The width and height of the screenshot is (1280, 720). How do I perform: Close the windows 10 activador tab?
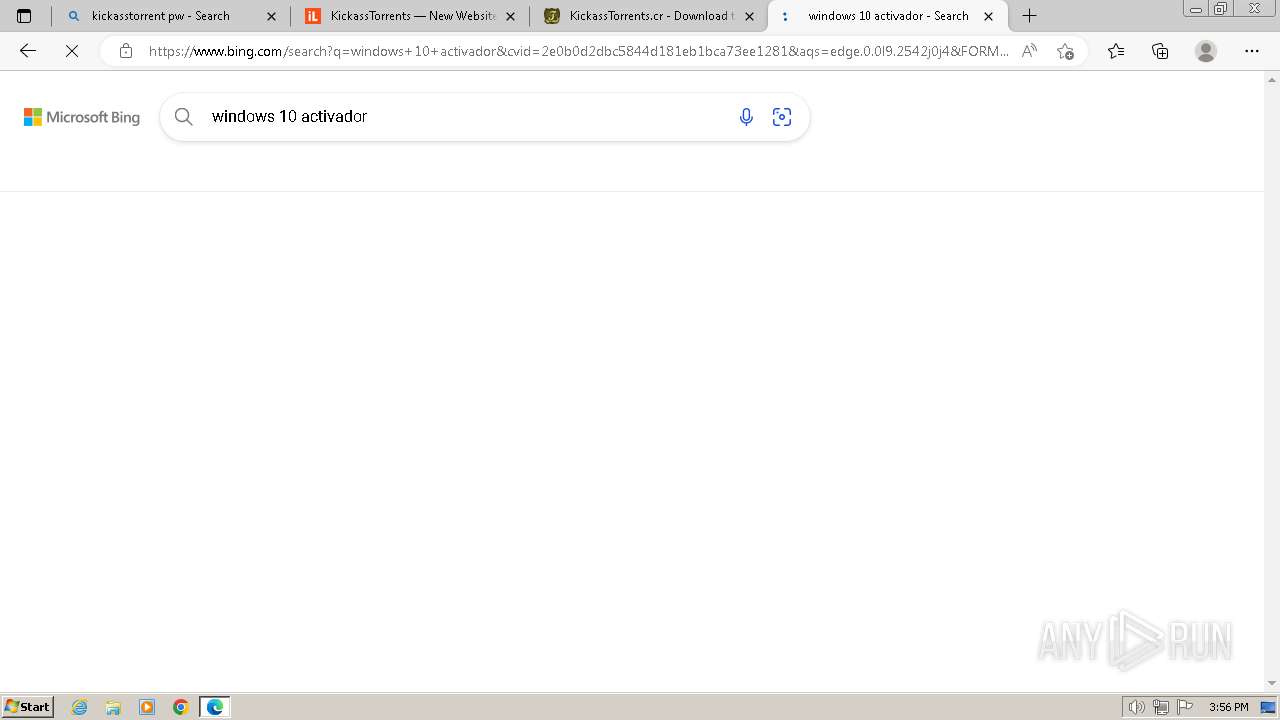click(988, 16)
